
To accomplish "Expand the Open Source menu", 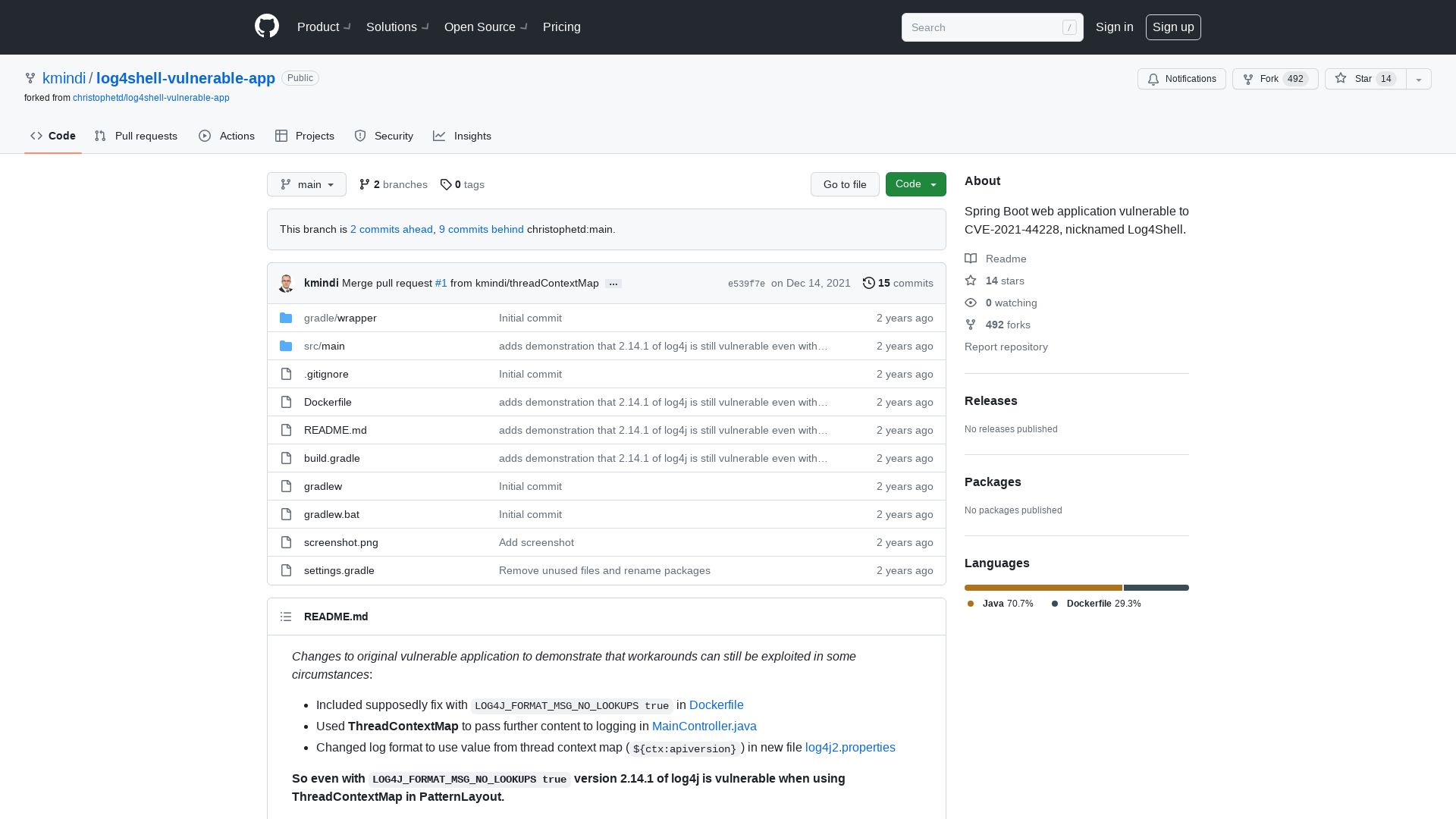I will [x=486, y=27].
